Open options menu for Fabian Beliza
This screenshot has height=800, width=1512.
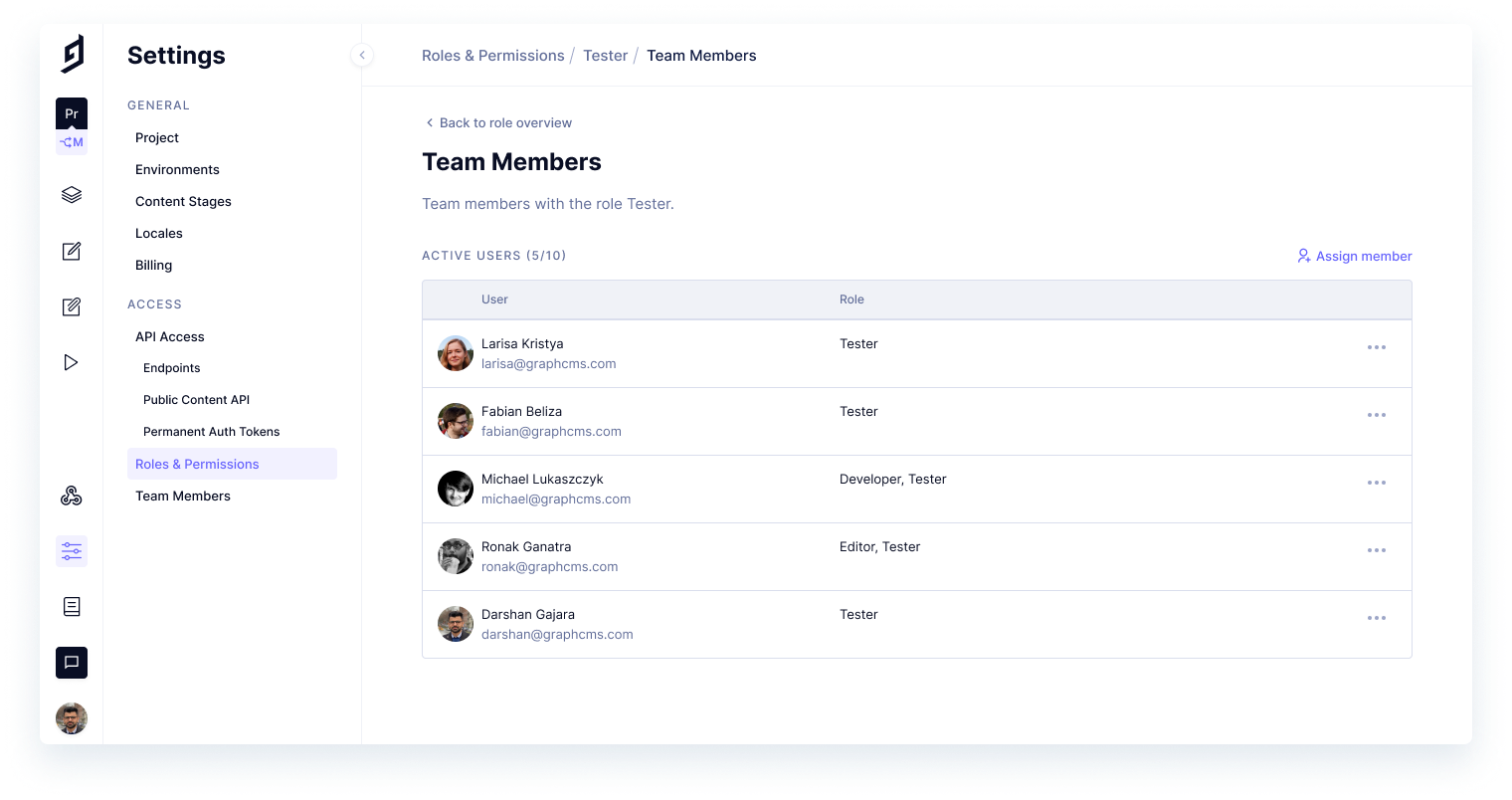(1377, 415)
